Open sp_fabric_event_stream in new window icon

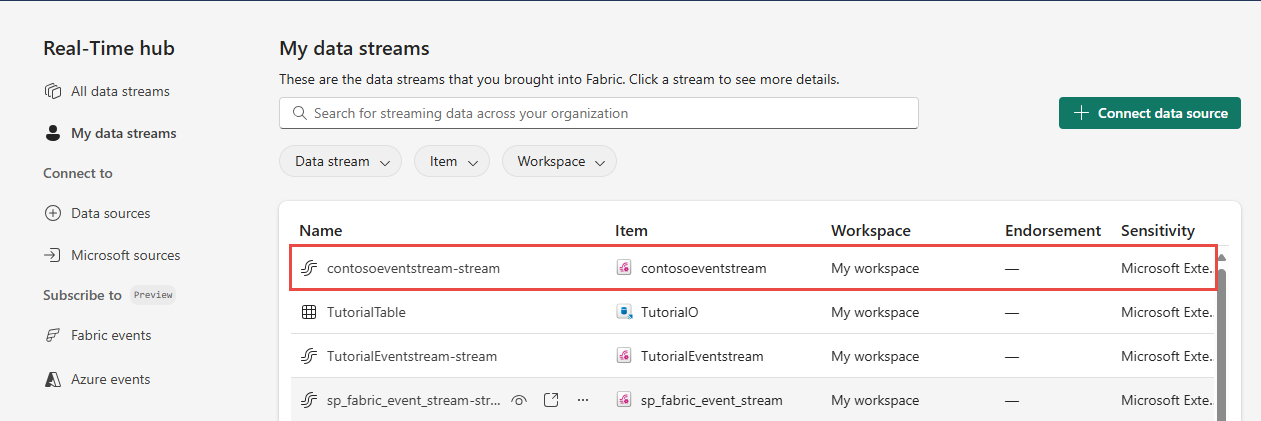pos(551,400)
